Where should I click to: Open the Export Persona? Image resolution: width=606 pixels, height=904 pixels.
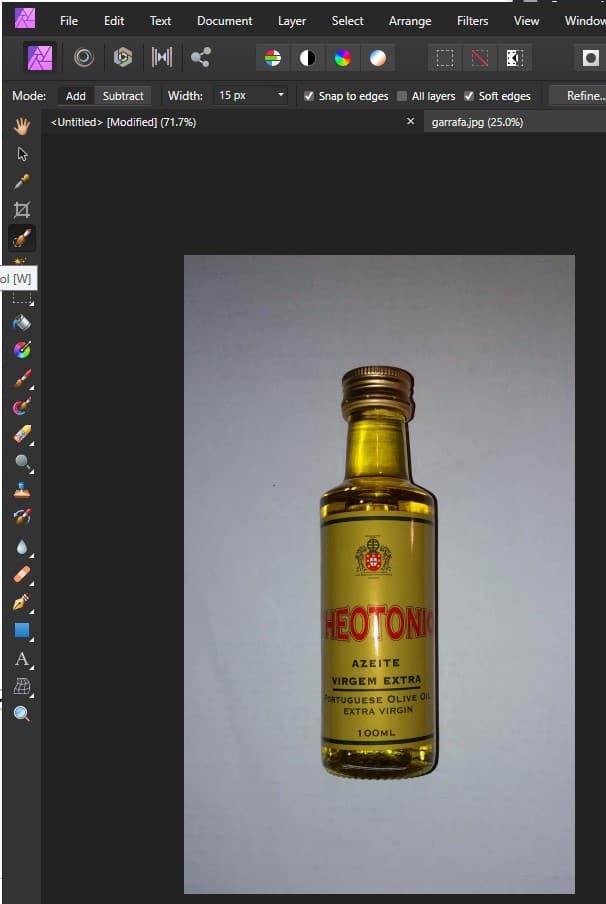[x=200, y=58]
